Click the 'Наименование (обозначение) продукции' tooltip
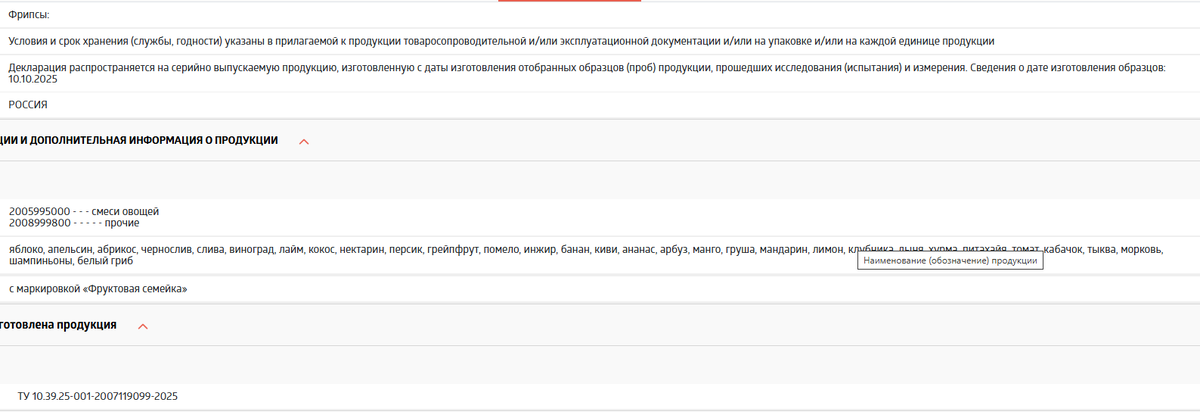Image resolution: width=1200 pixels, height=418 pixels. (950, 261)
